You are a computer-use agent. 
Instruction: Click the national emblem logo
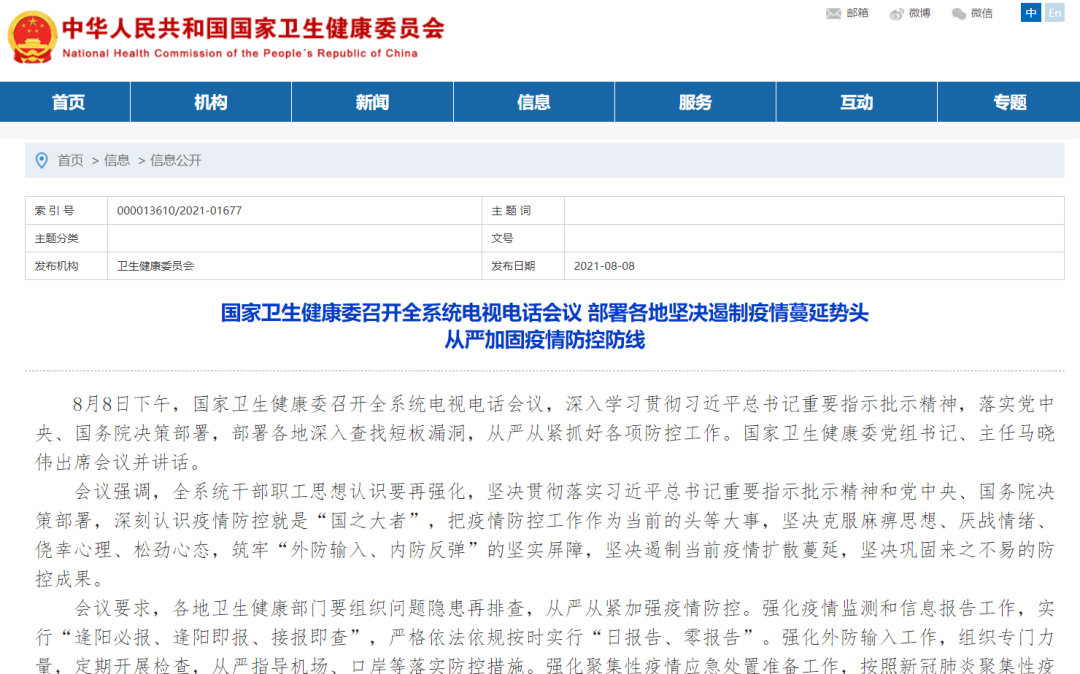click(x=32, y=37)
